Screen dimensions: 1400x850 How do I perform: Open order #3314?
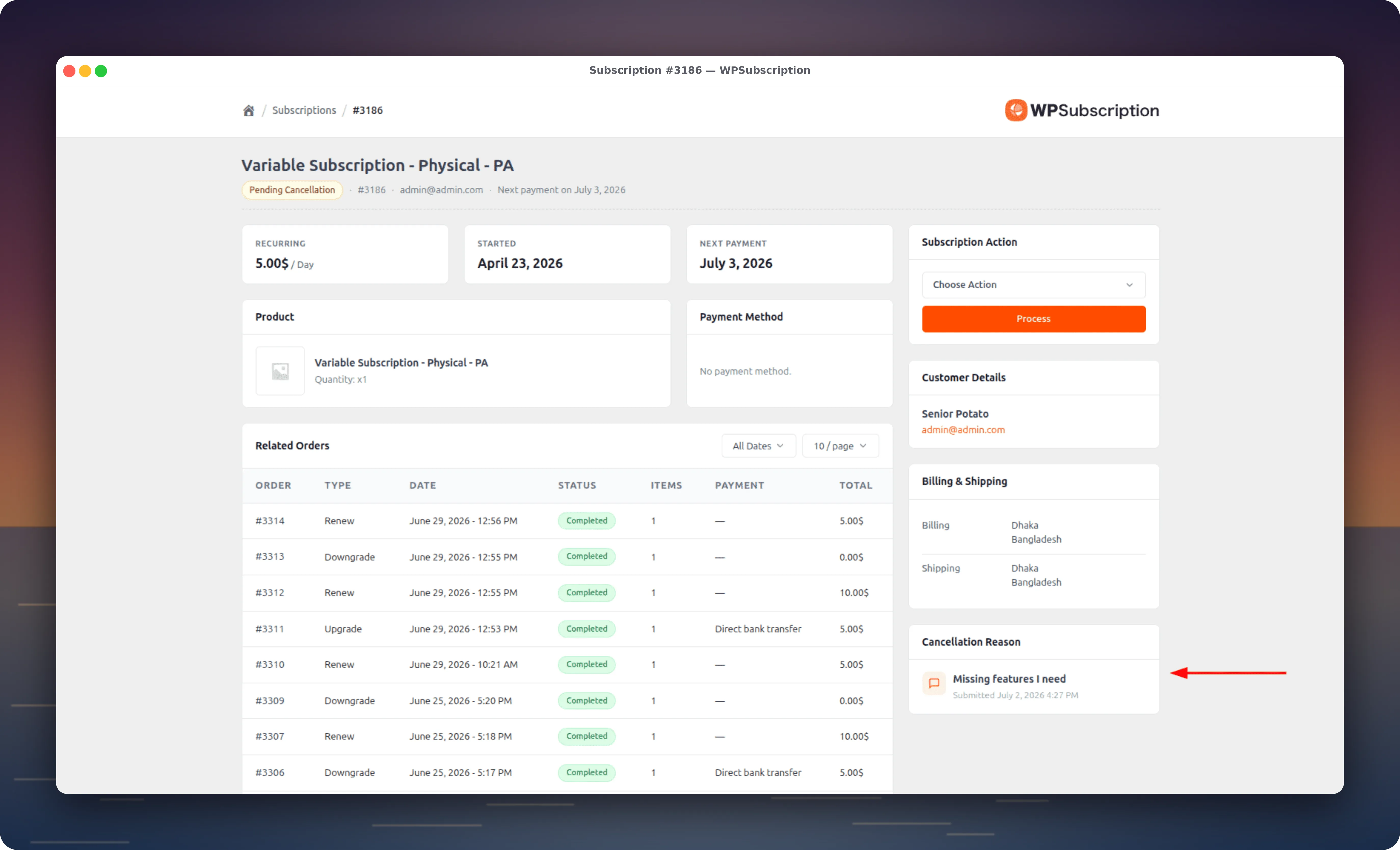tap(270, 521)
